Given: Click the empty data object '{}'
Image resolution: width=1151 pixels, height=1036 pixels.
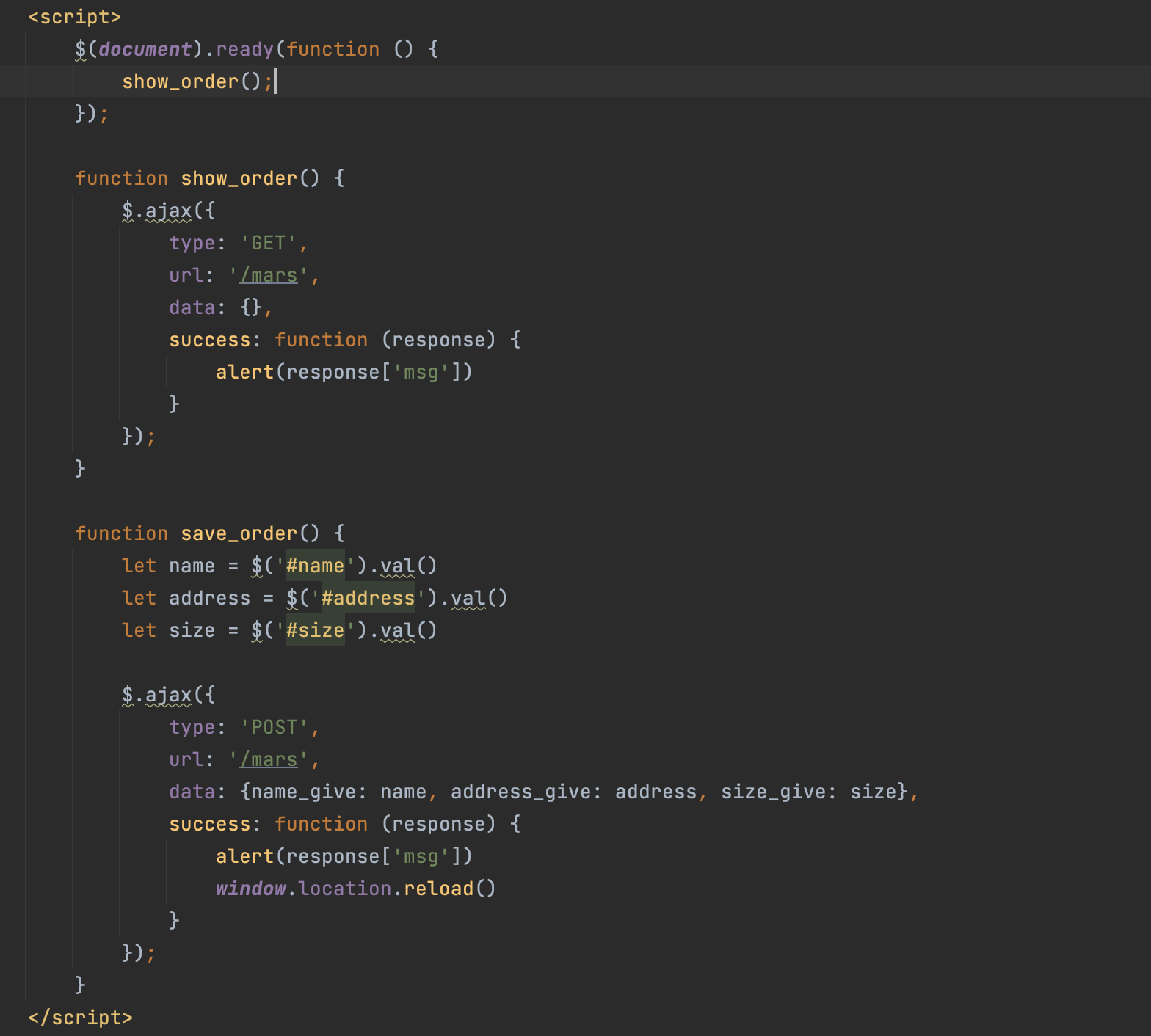Looking at the screenshot, I should pos(251,307).
